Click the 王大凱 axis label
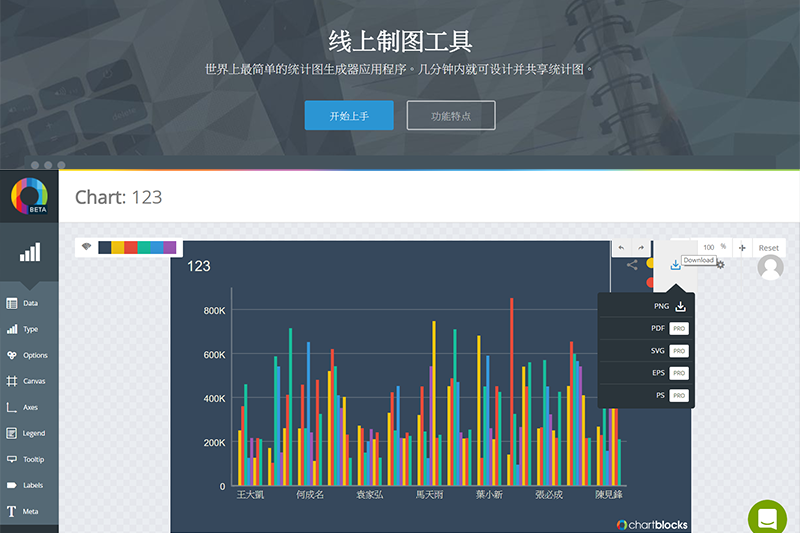Screen dimensions: 800x533 (250, 495)
